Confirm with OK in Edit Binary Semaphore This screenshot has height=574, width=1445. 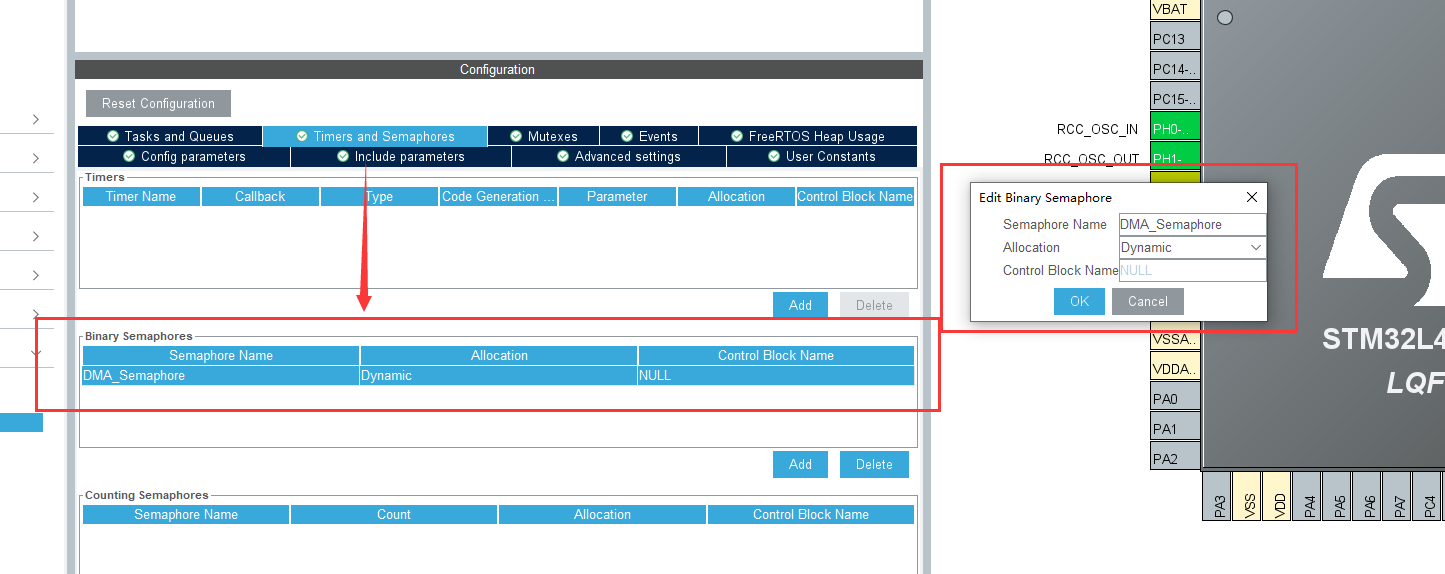(1079, 301)
